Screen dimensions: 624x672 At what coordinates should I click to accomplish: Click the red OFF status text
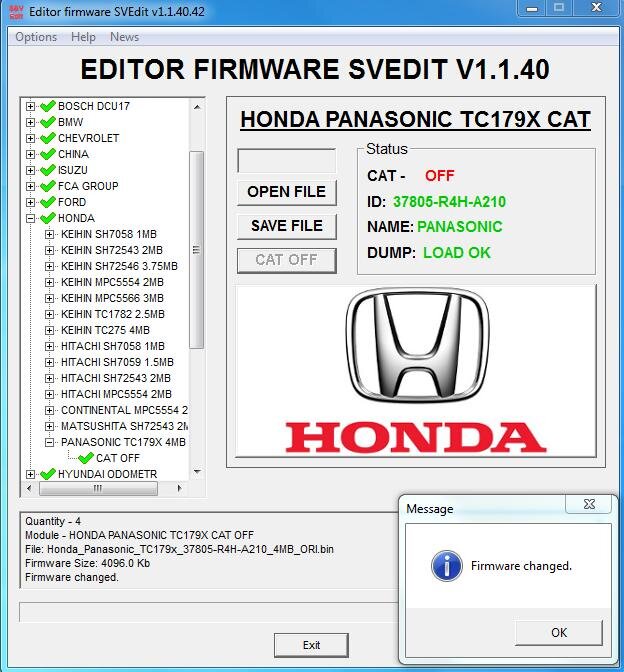[x=440, y=176]
